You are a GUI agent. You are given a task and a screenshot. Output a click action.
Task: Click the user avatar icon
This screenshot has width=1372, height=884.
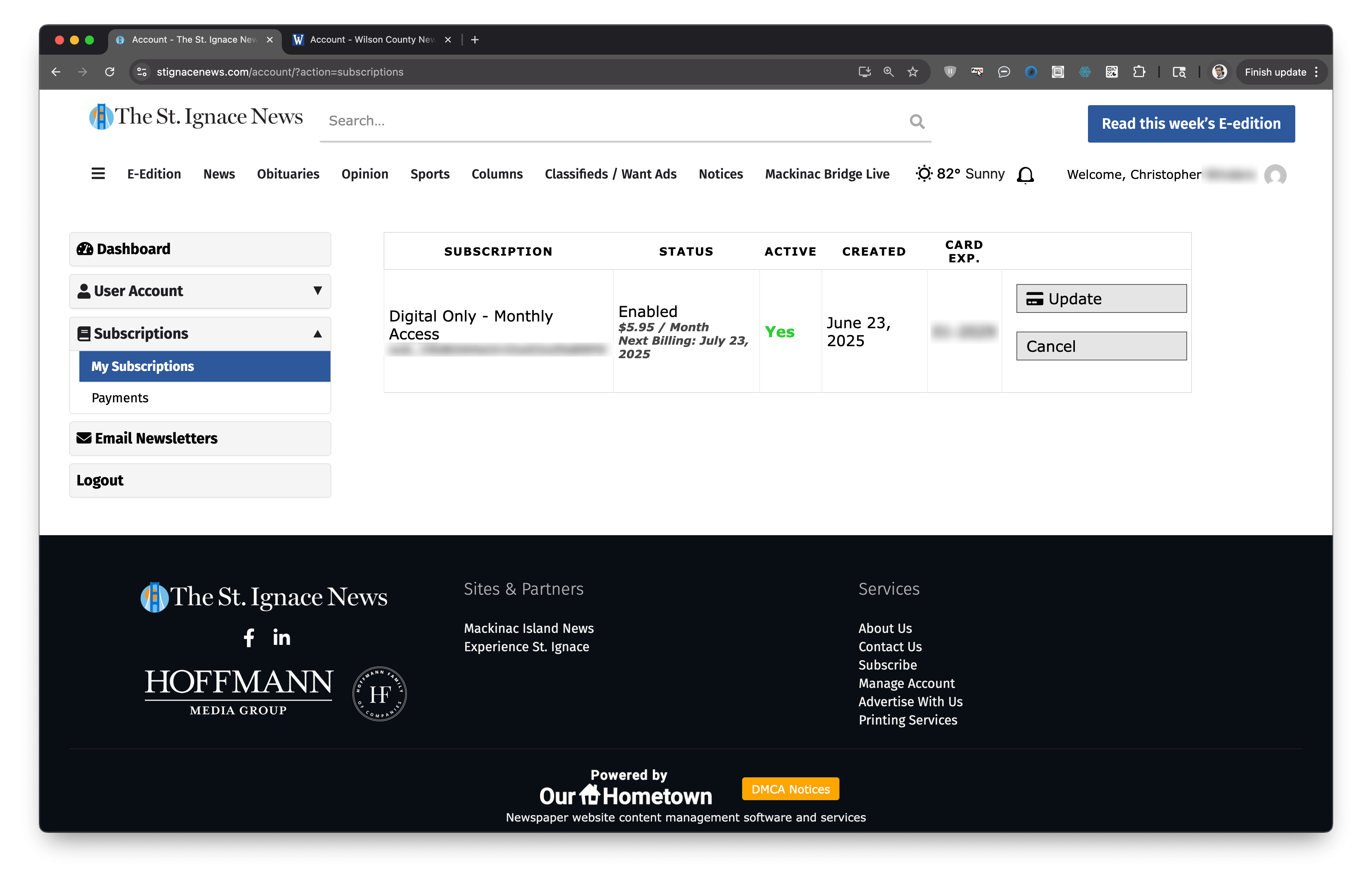click(x=1275, y=174)
